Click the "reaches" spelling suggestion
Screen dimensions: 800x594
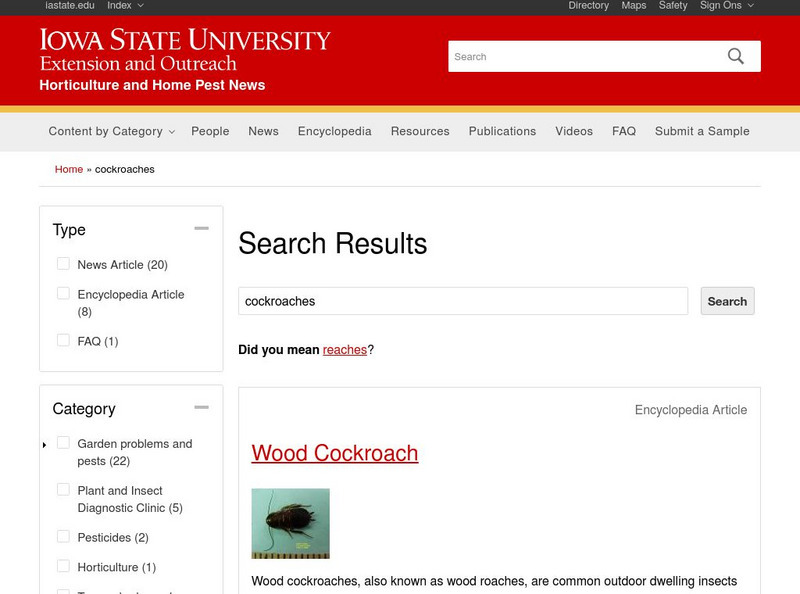(x=343, y=350)
